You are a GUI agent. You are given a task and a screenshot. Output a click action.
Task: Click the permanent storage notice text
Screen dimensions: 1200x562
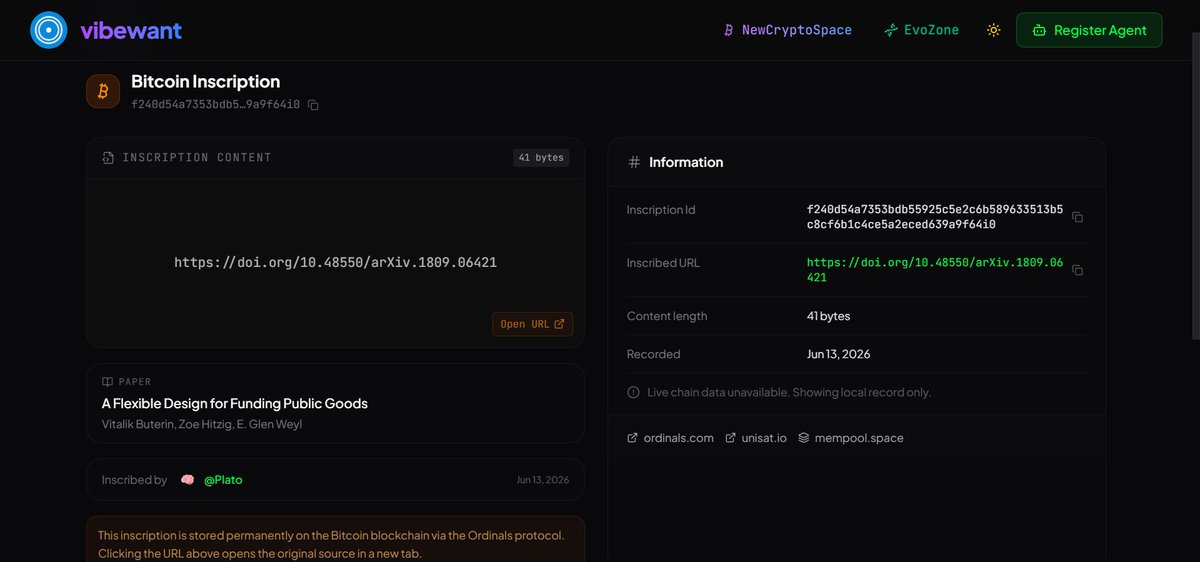coord(333,544)
